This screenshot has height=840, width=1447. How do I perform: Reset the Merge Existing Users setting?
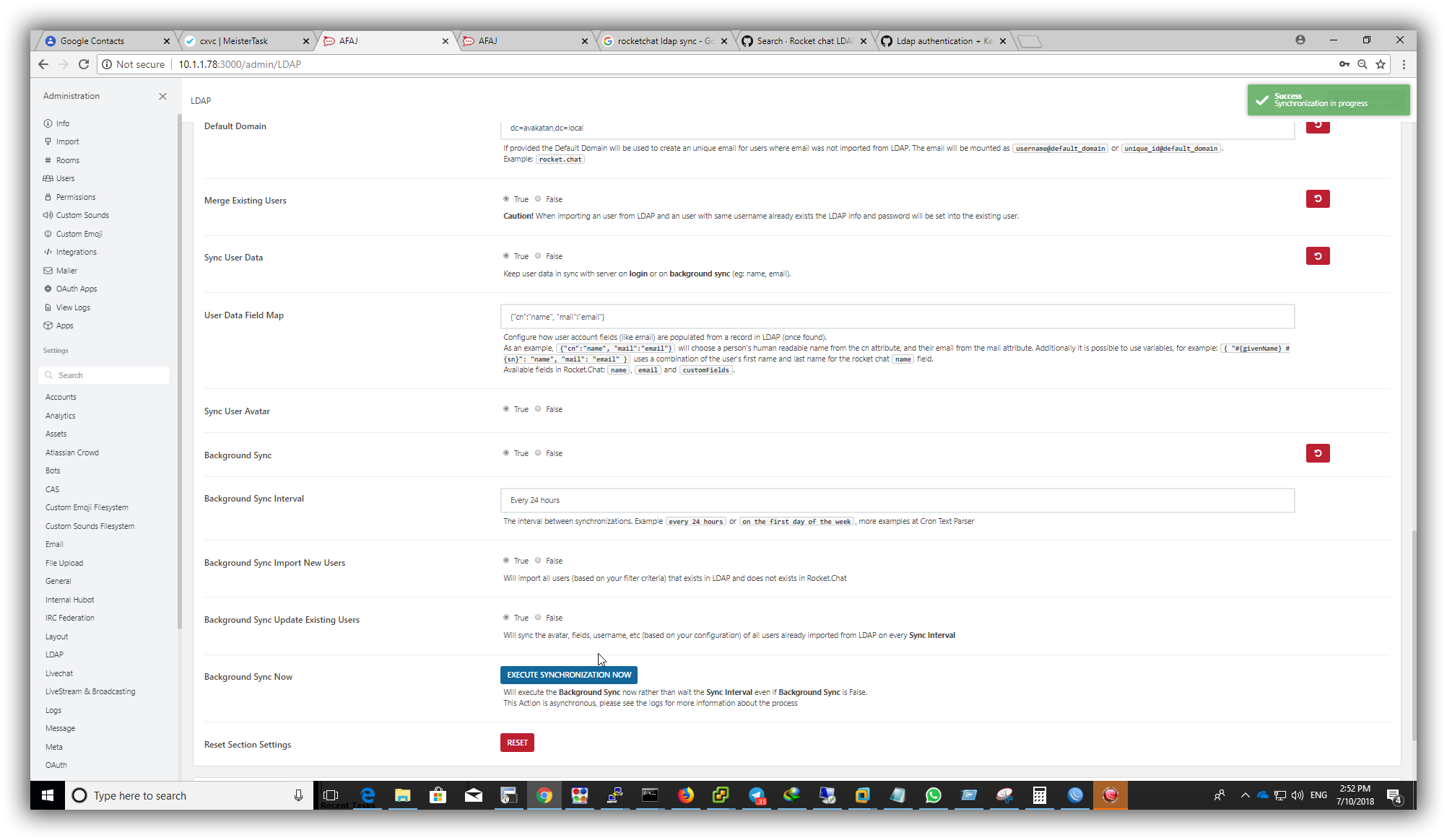coord(1317,198)
